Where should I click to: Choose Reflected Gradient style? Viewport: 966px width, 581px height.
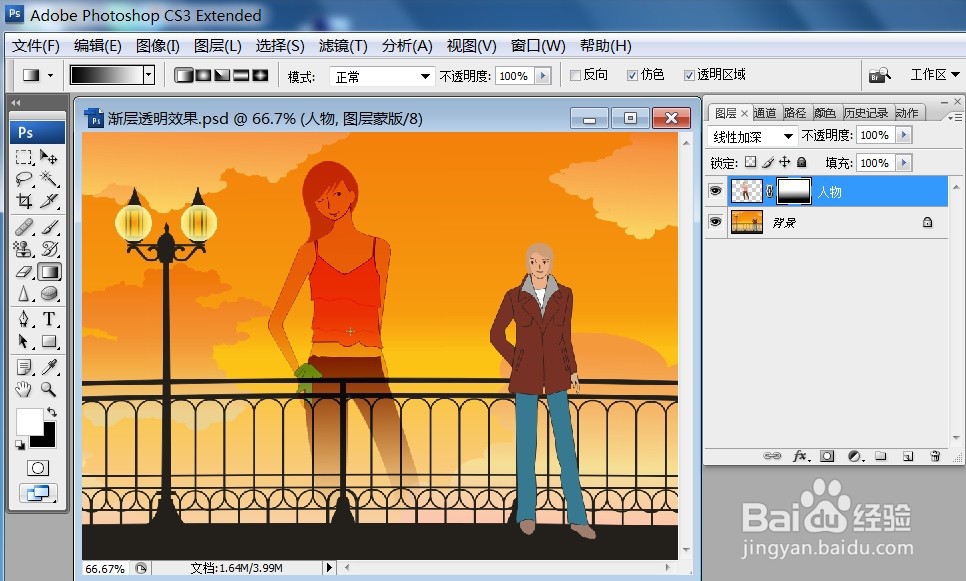click(241, 75)
